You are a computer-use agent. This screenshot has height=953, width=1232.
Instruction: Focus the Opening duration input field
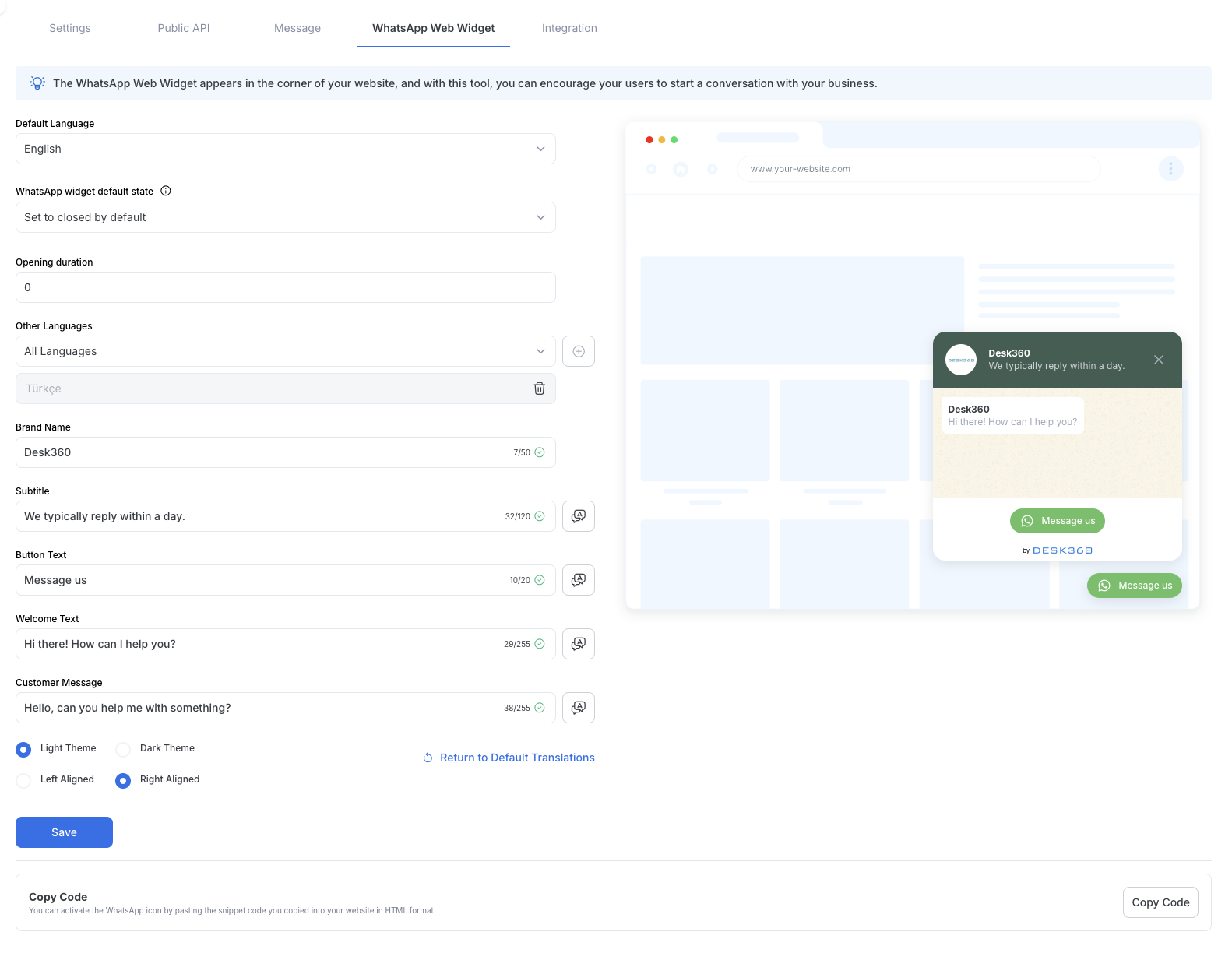coord(286,287)
